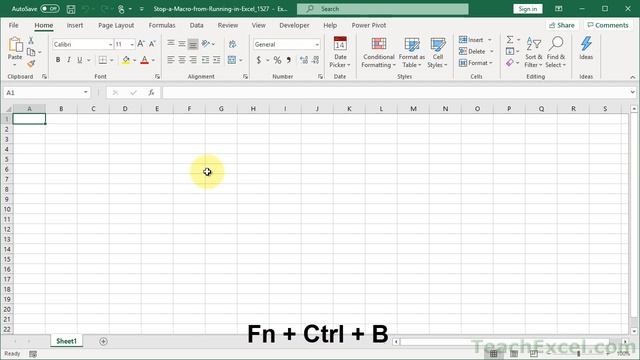Switch to the Power Pivot tab

(x=369, y=25)
